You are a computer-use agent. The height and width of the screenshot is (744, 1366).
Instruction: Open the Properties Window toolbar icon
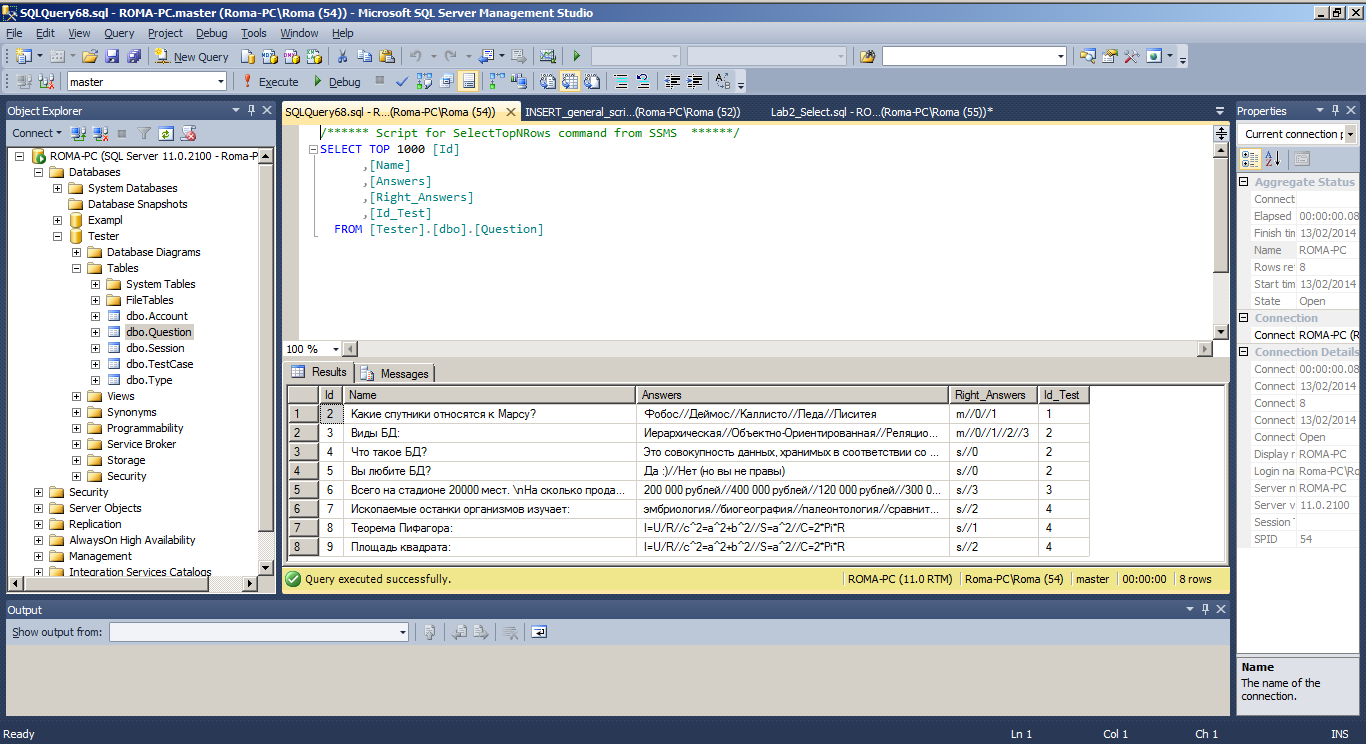(1110, 57)
